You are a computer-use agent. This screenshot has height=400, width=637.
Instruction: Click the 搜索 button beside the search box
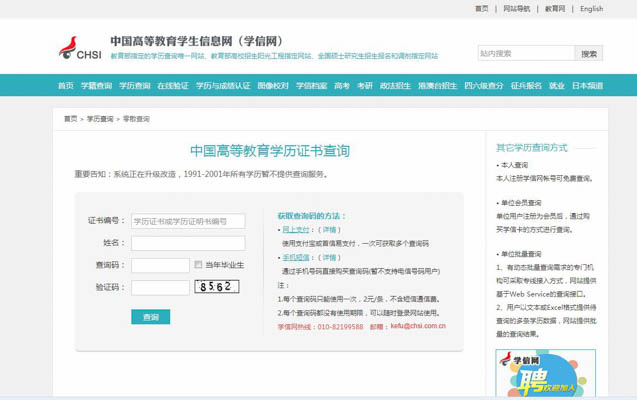[589, 53]
